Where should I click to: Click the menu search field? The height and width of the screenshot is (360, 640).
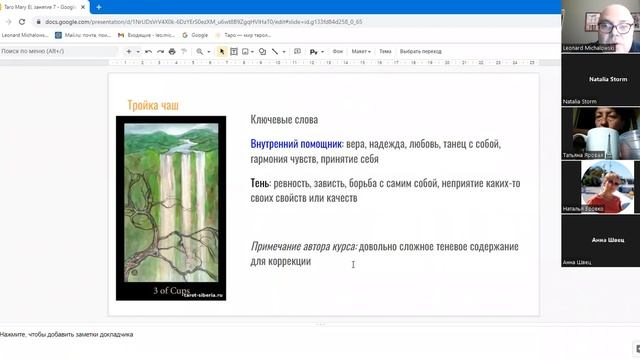pyautogui.click(x=58, y=51)
